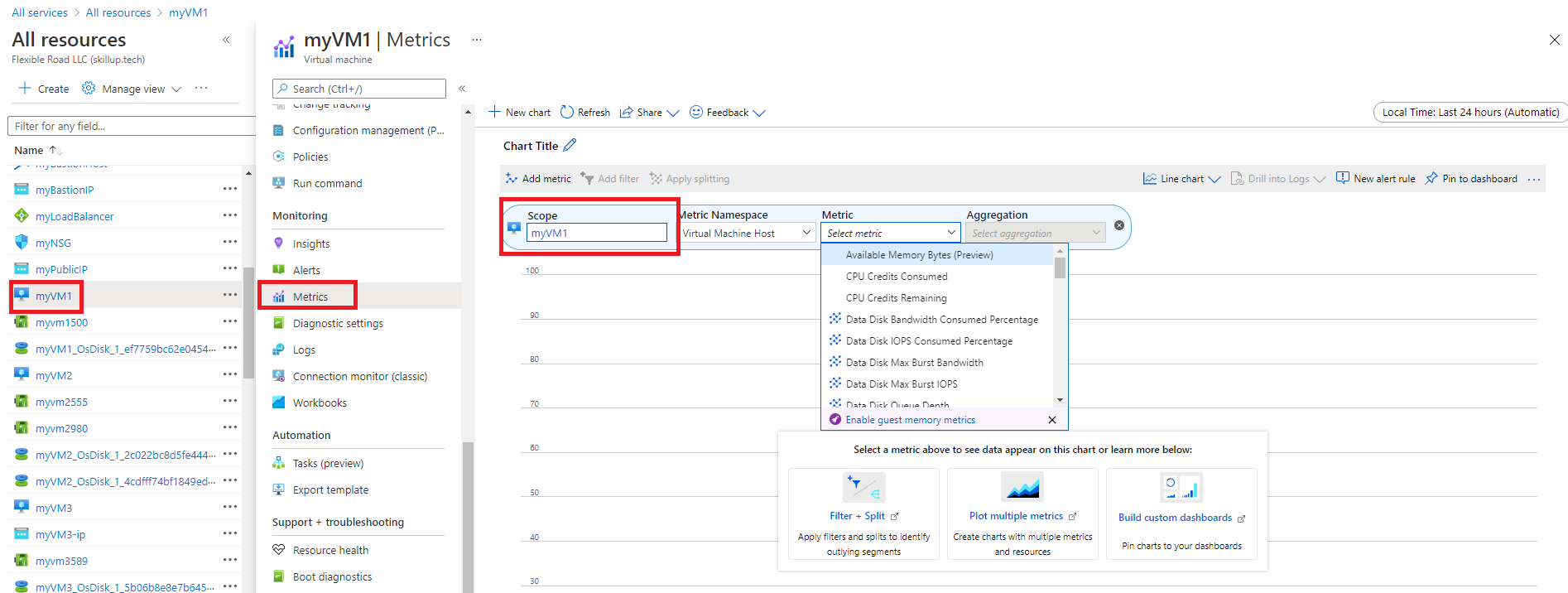Image resolution: width=1568 pixels, height=593 pixels.
Task: Open the myVM1 Metrics header ellipsis menu
Action: [x=477, y=40]
